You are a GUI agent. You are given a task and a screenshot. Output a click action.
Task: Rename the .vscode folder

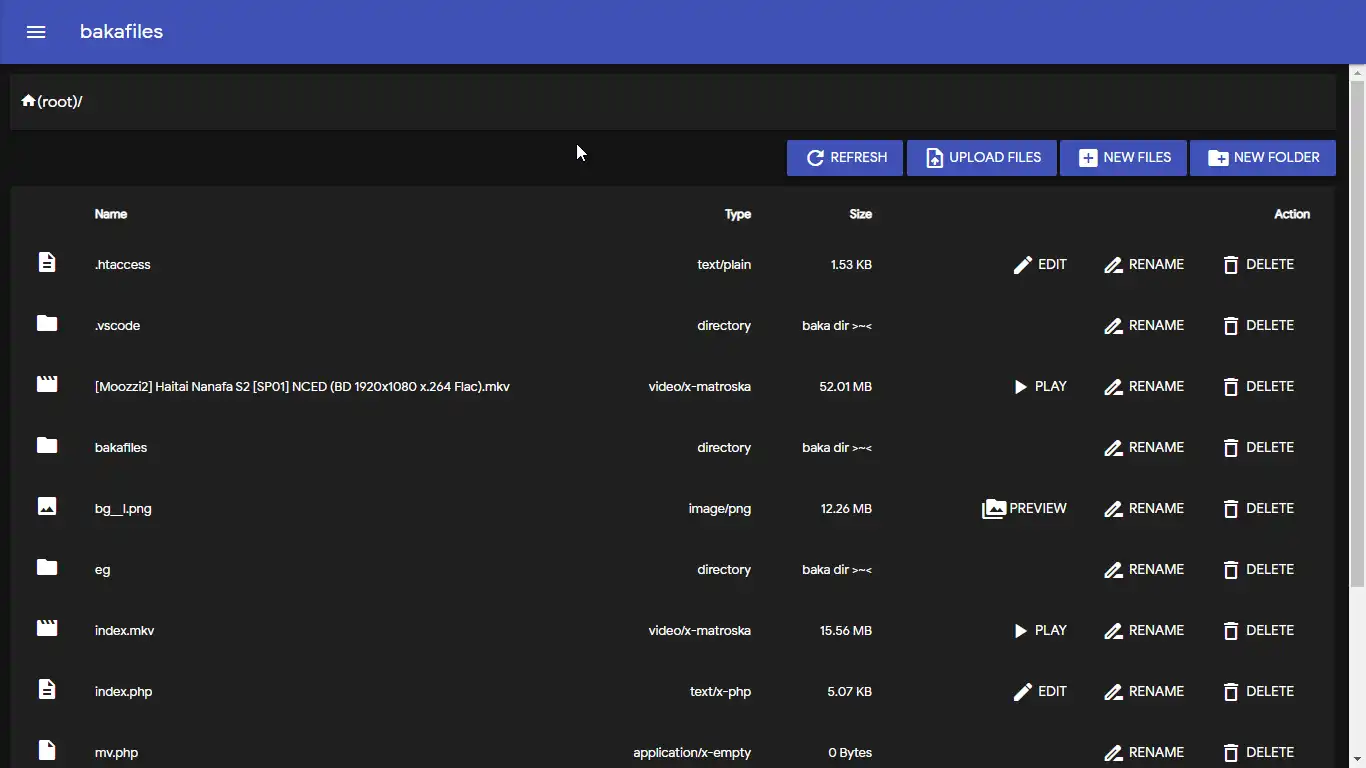(1144, 326)
